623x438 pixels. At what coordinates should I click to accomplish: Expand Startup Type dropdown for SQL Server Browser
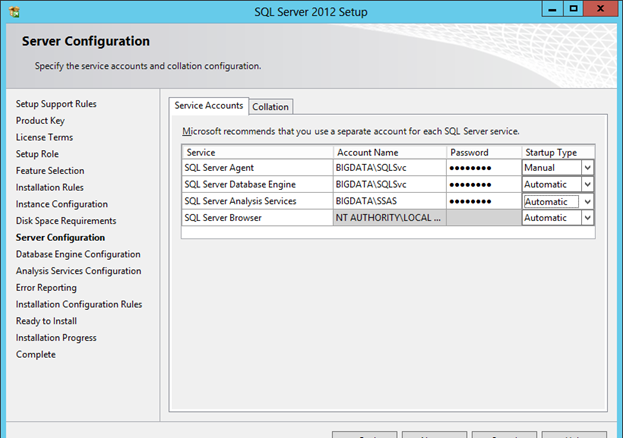587,218
